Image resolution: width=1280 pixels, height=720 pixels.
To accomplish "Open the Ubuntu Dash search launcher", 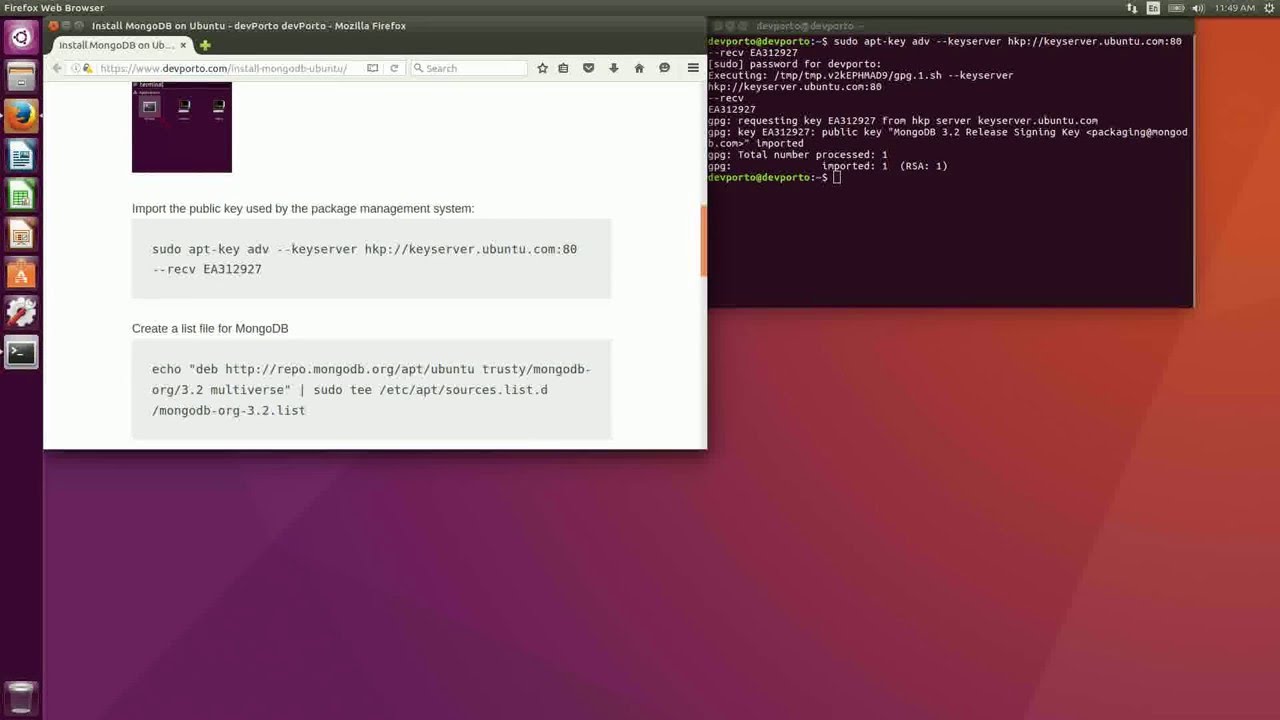I will click(21, 38).
